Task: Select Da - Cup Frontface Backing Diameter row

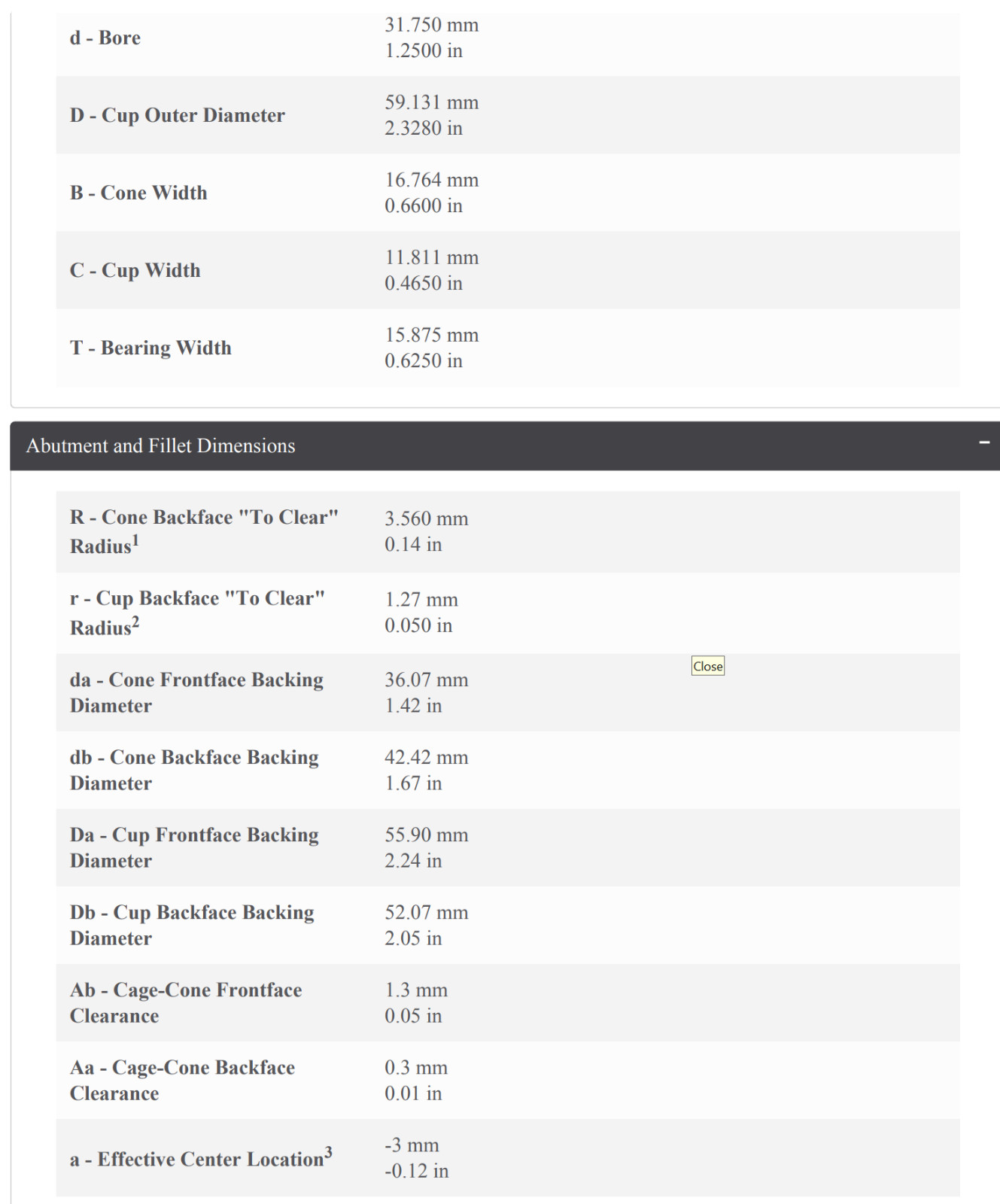Action: tap(508, 847)
